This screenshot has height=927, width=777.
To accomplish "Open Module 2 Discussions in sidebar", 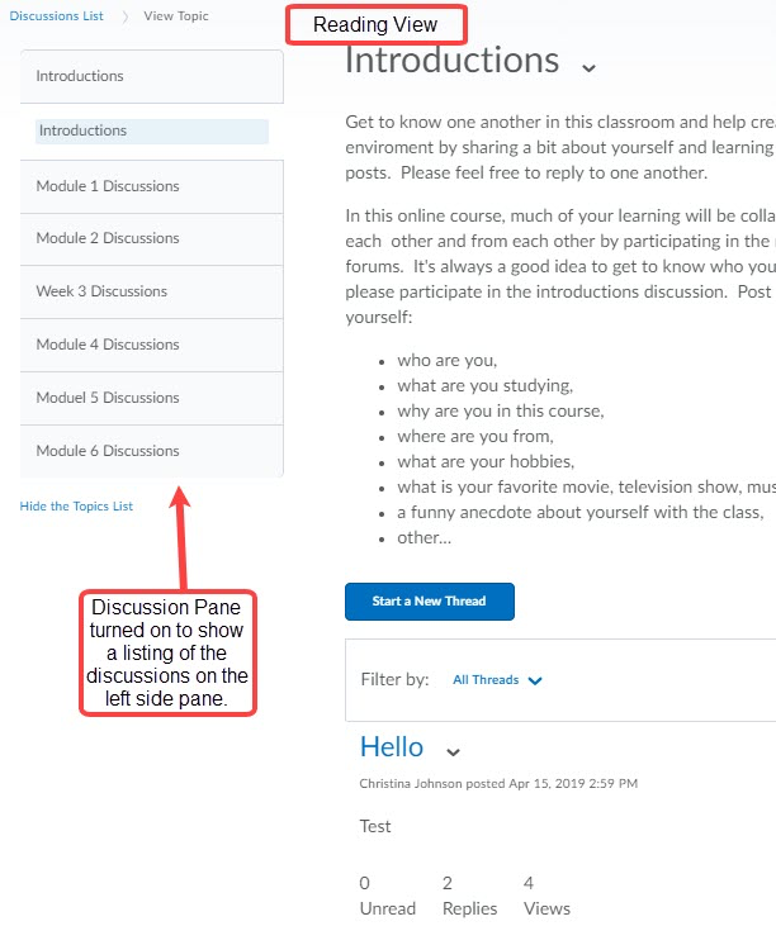I will click(108, 238).
